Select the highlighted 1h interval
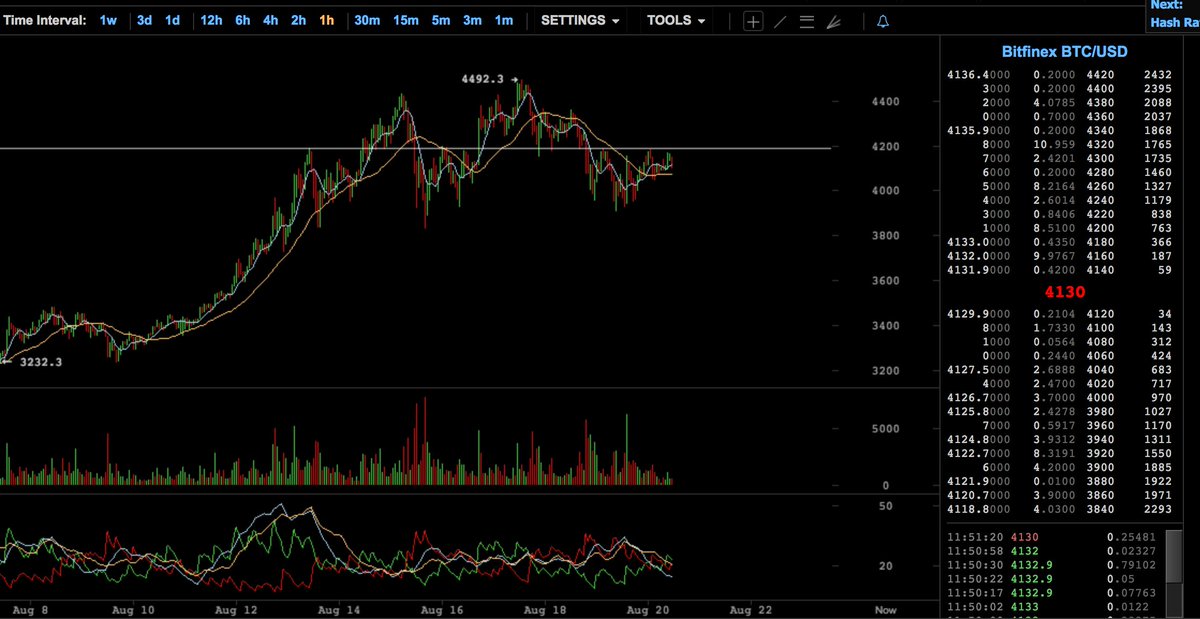The image size is (1200, 619). tap(327, 20)
